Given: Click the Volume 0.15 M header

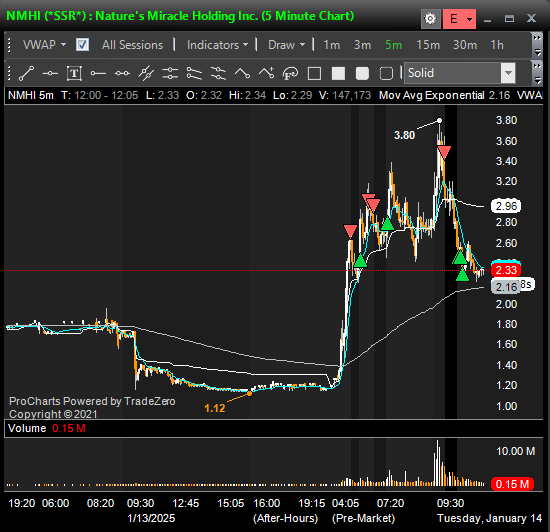Looking at the screenshot, I should click(47, 428).
